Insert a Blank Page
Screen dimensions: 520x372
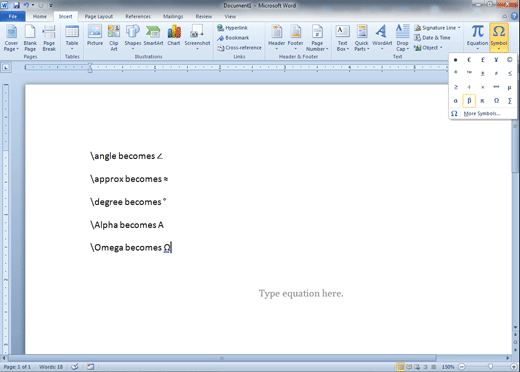point(30,38)
